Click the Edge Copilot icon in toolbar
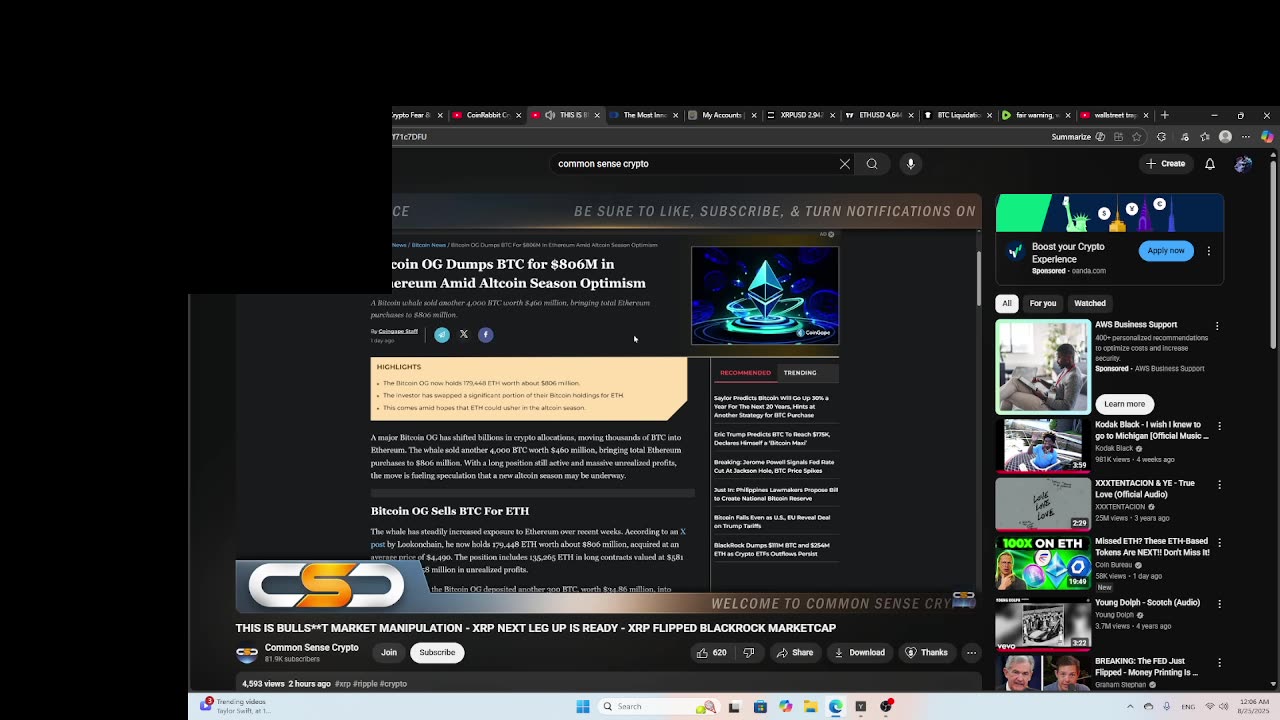The height and width of the screenshot is (720, 1280). click(x=1267, y=137)
